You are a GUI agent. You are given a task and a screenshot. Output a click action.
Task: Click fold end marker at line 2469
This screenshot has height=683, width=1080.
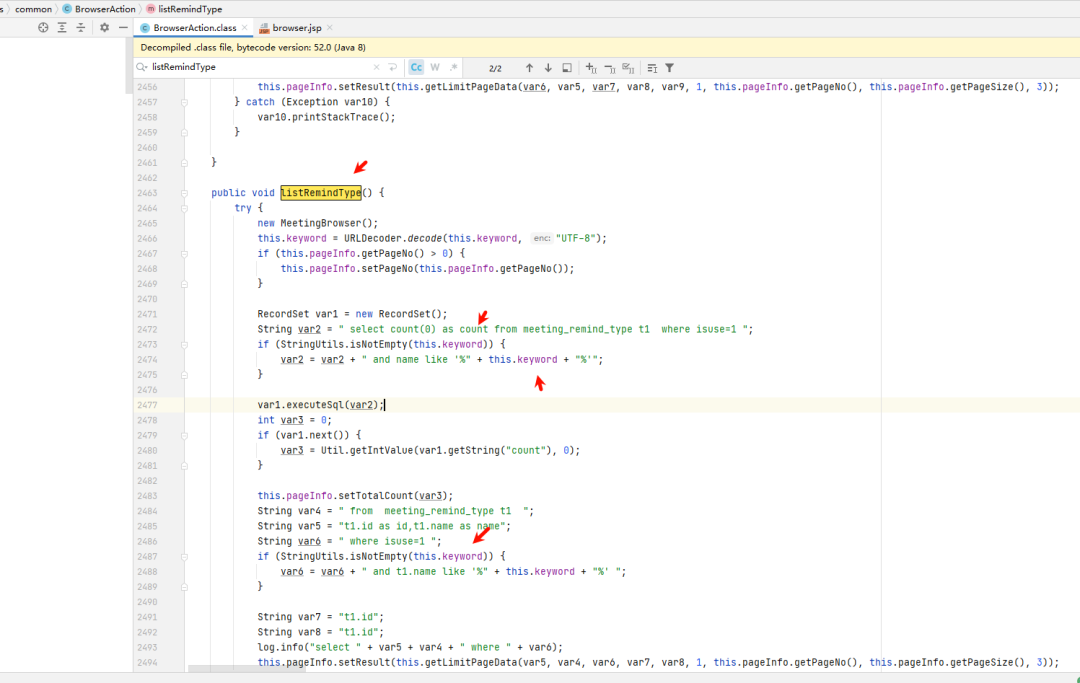click(184, 284)
